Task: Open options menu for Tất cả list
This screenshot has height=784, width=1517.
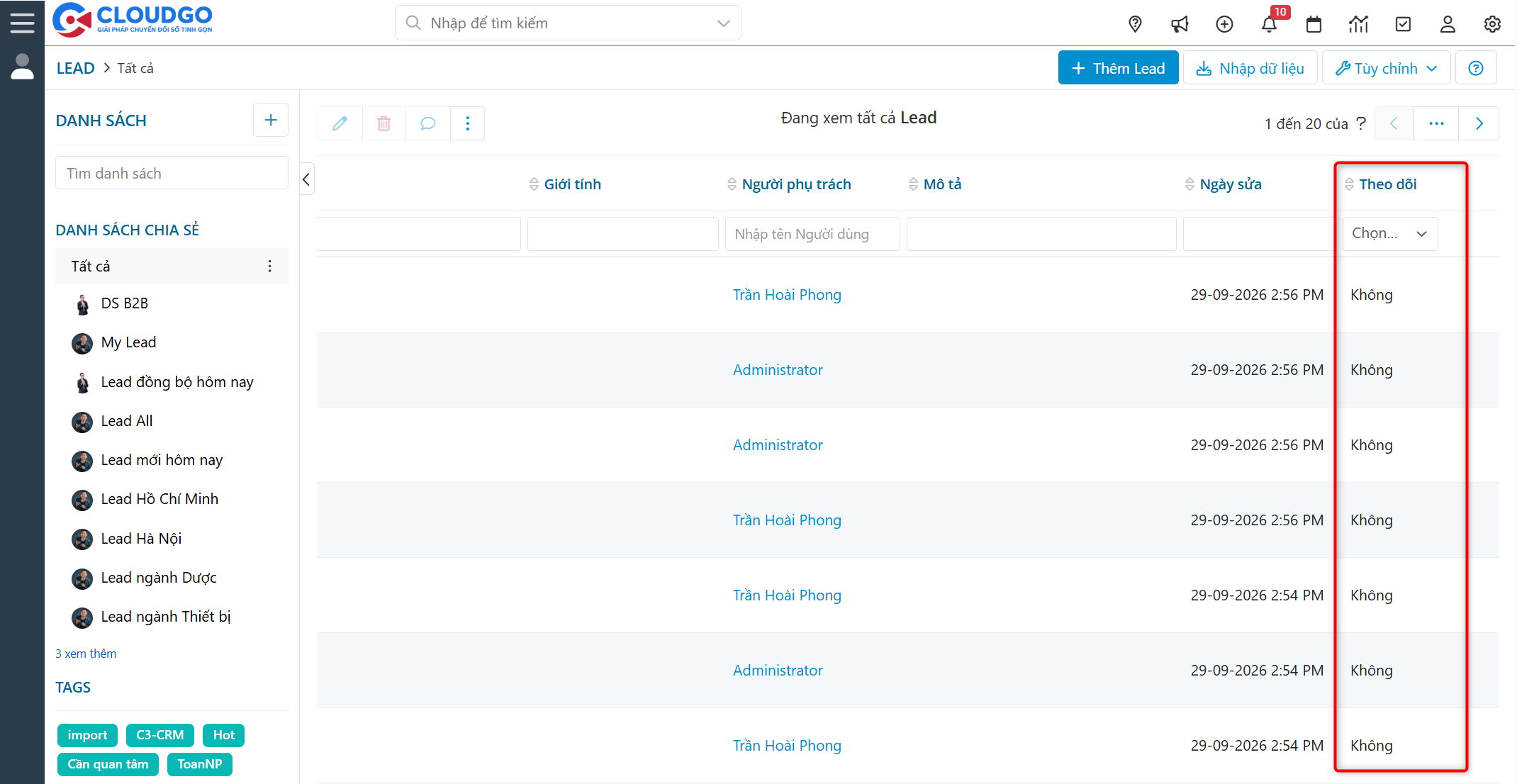Action: [x=269, y=266]
